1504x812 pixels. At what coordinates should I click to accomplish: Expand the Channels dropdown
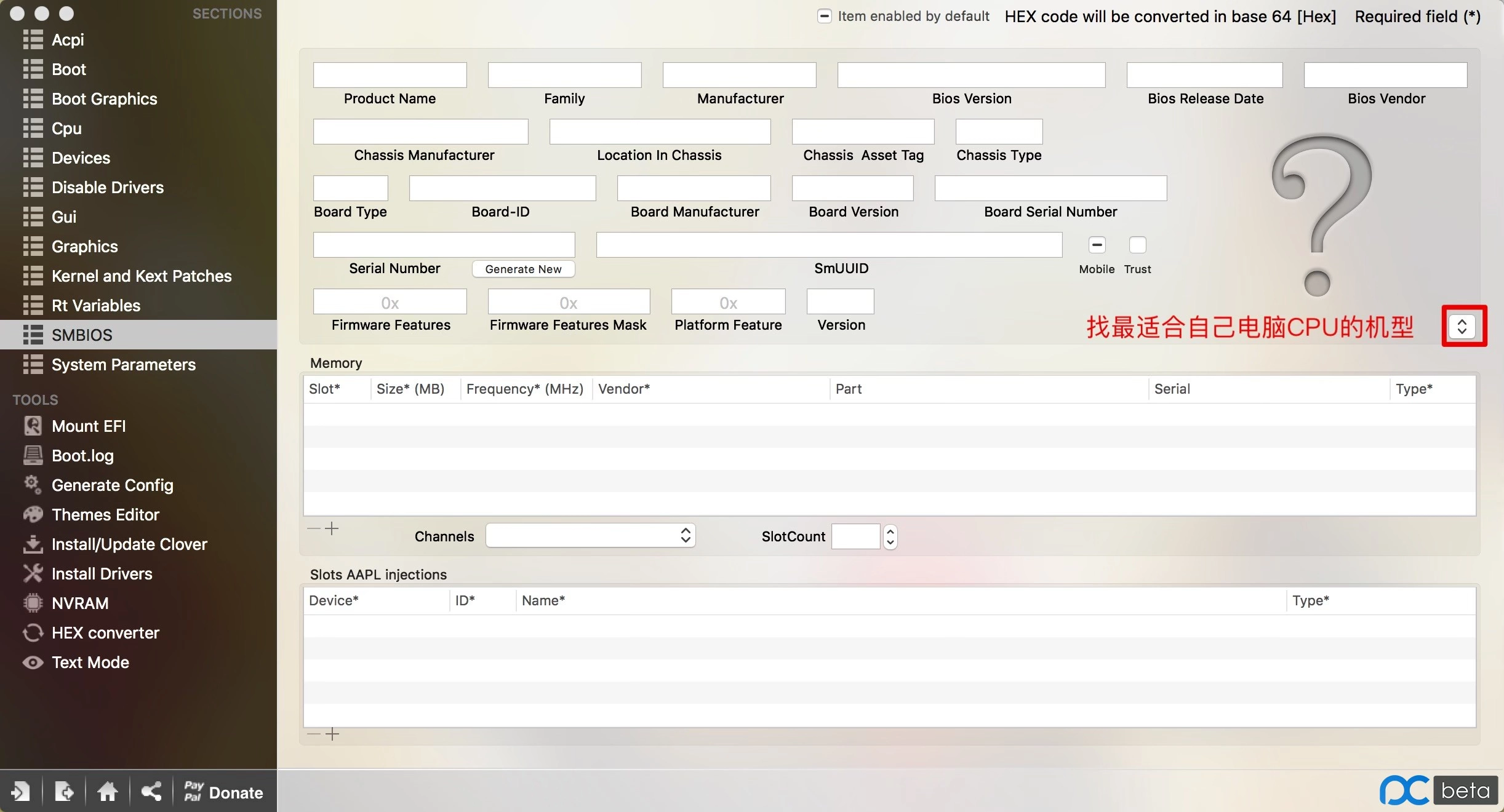click(x=591, y=535)
